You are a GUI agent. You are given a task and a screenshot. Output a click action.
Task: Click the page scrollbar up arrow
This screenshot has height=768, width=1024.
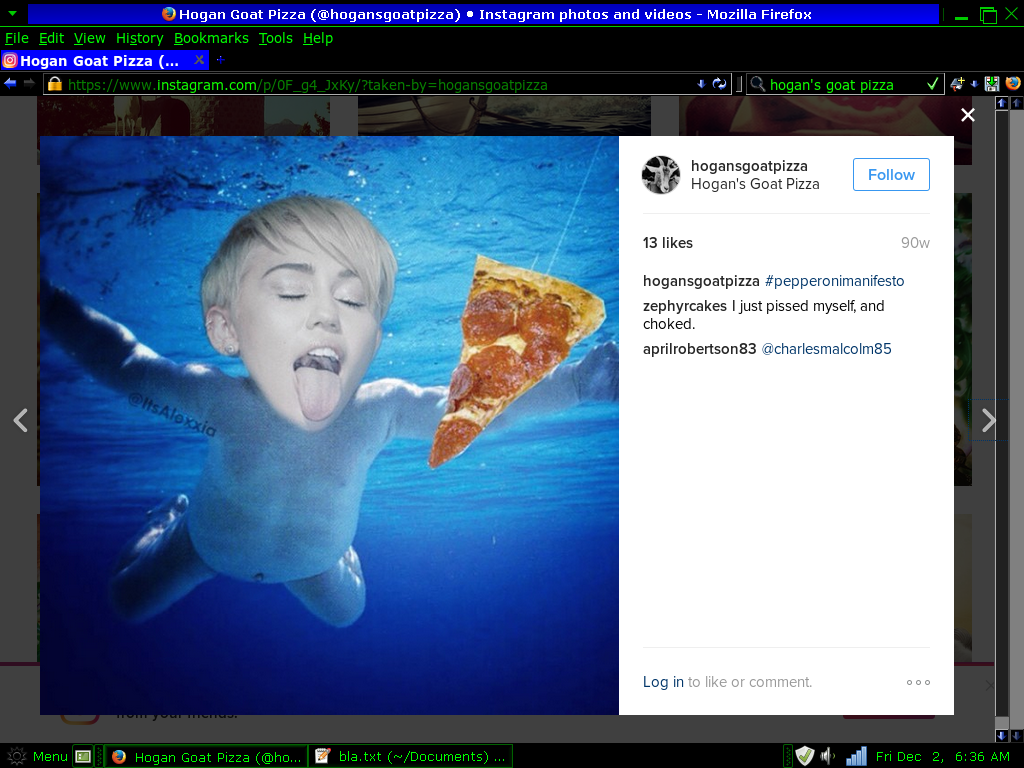pyautogui.click(x=1001, y=103)
